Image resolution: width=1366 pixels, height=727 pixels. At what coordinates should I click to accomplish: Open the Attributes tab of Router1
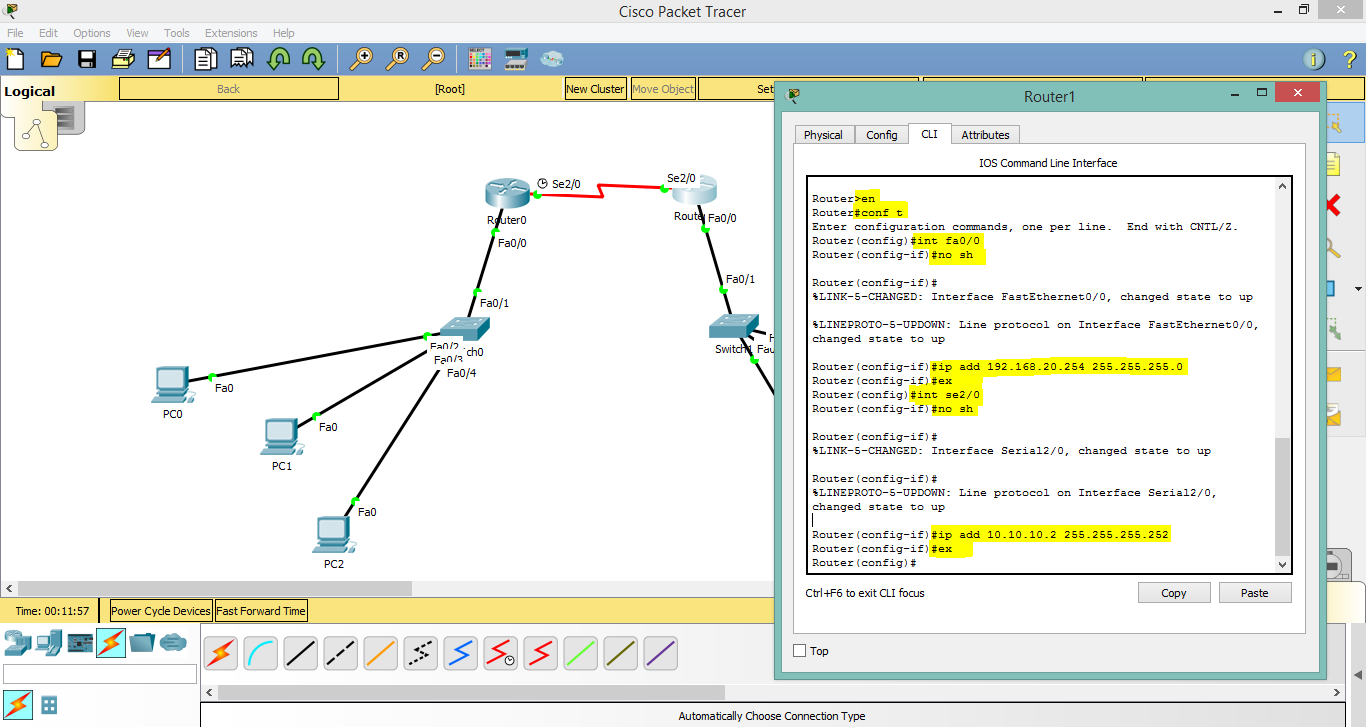tap(985, 134)
